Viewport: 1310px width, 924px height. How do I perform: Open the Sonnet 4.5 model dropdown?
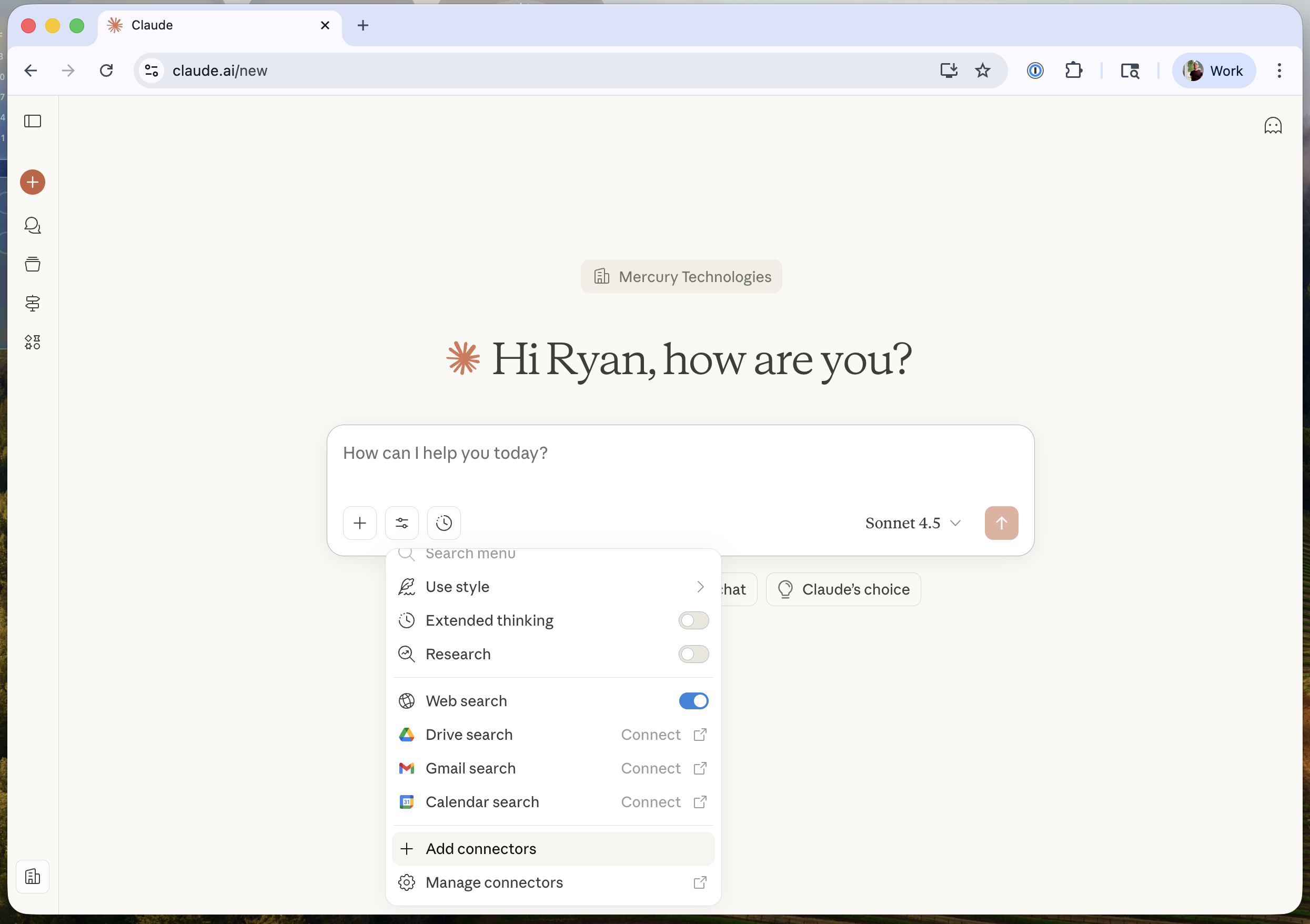[912, 523]
